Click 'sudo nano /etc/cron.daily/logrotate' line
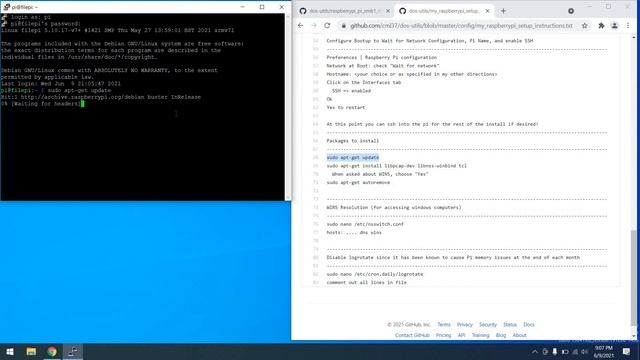640x360 pixels. 375,274
